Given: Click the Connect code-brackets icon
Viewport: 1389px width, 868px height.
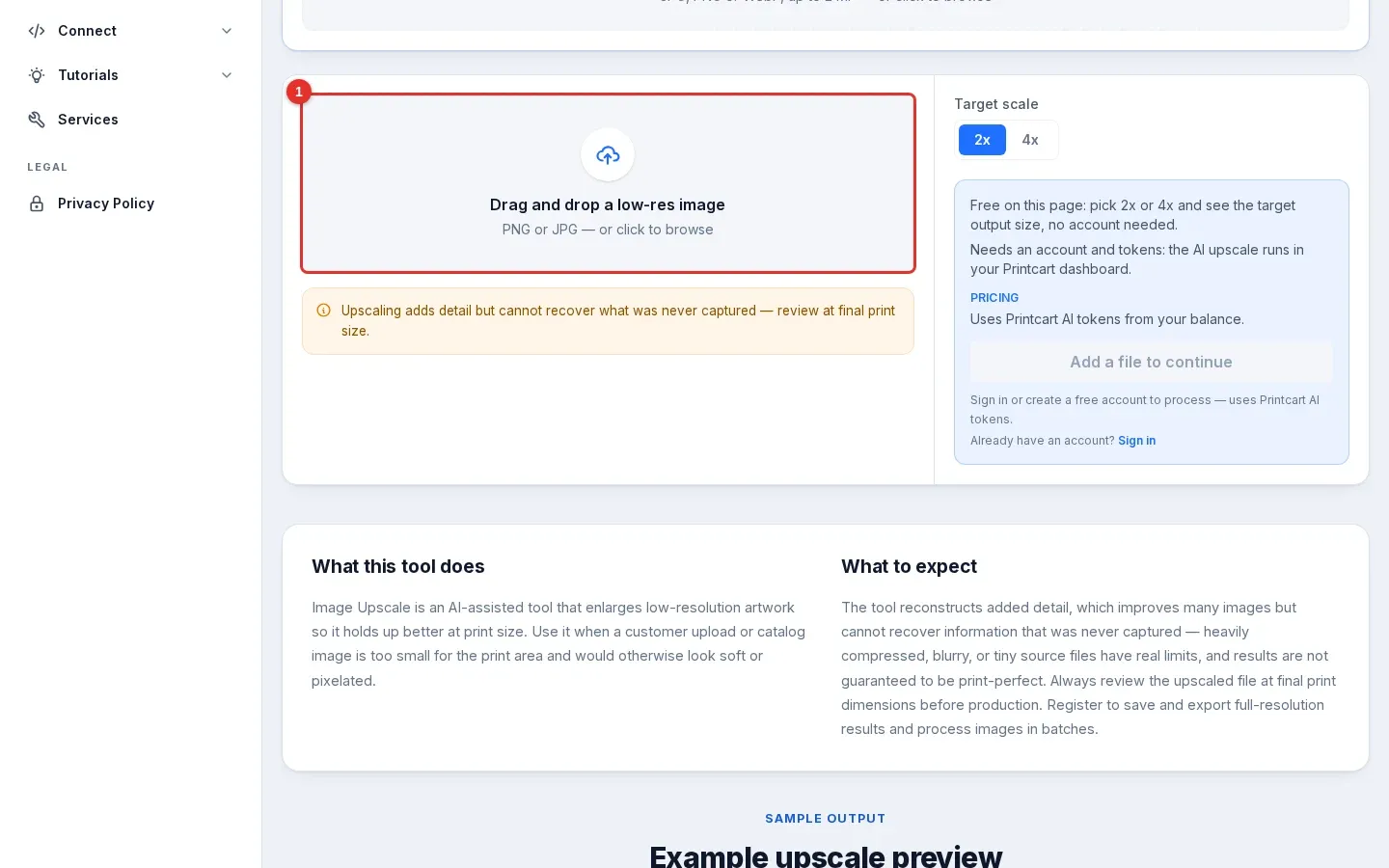Looking at the screenshot, I should point(37,31).
